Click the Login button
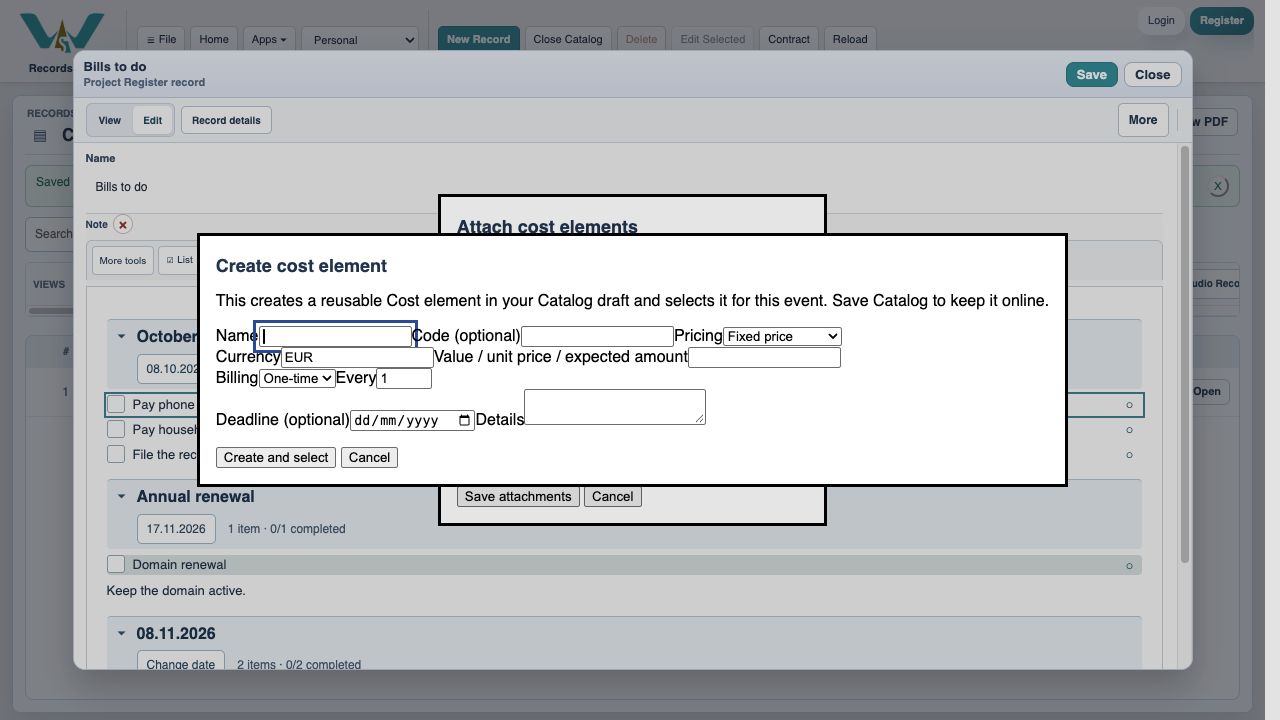Viewport: 1280px width, 720px height. pyautogui.click(x=1161, y=20)
